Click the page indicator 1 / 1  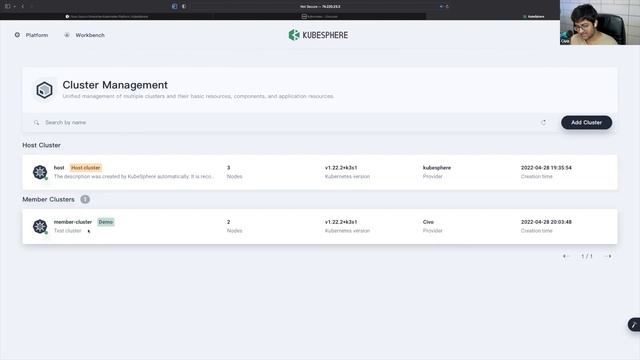click(587, 256)
